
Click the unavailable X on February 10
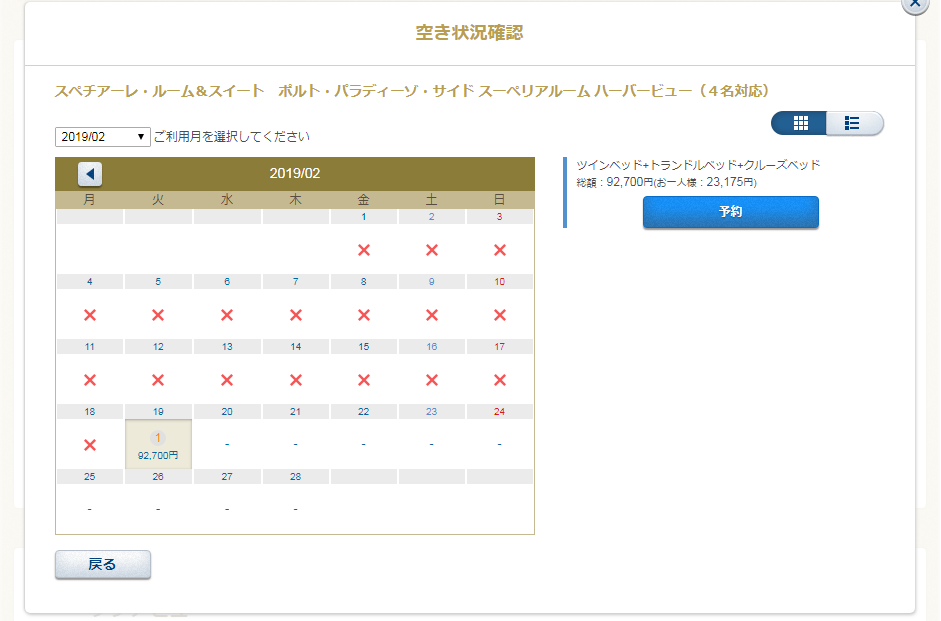499,315
